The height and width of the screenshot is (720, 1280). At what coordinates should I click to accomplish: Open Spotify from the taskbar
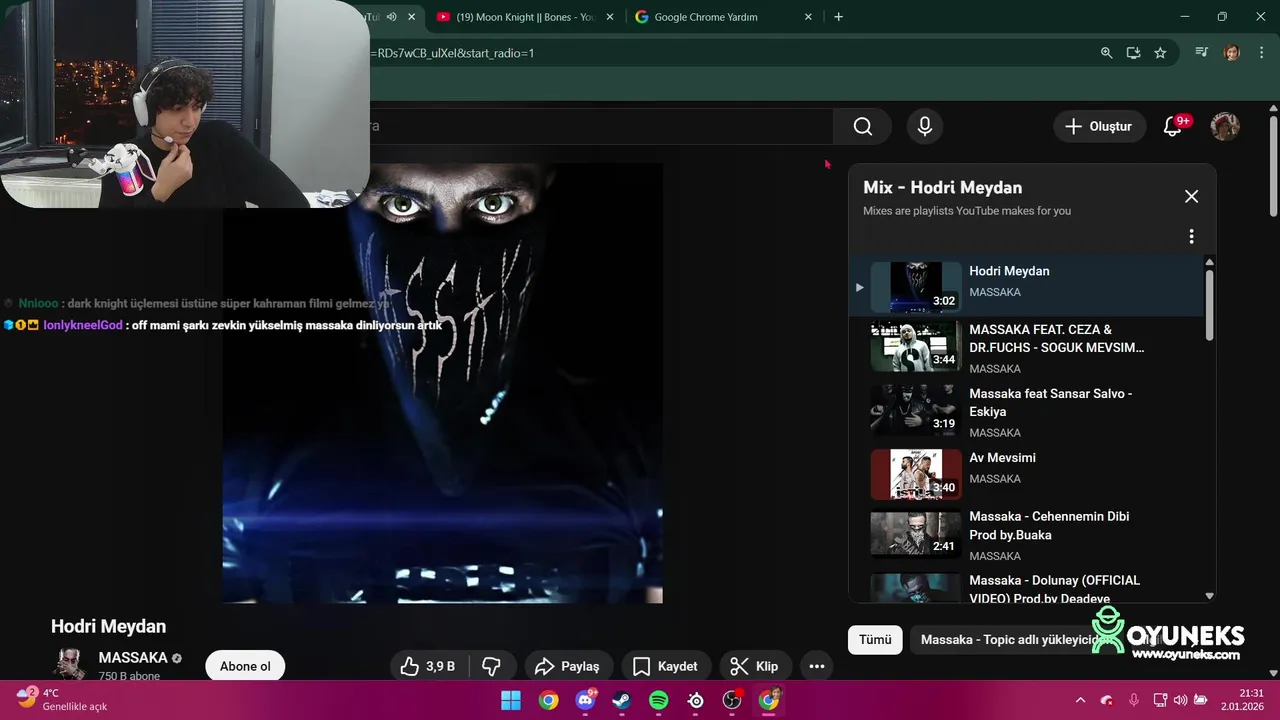pyautogui.click(x=658, y=700)
